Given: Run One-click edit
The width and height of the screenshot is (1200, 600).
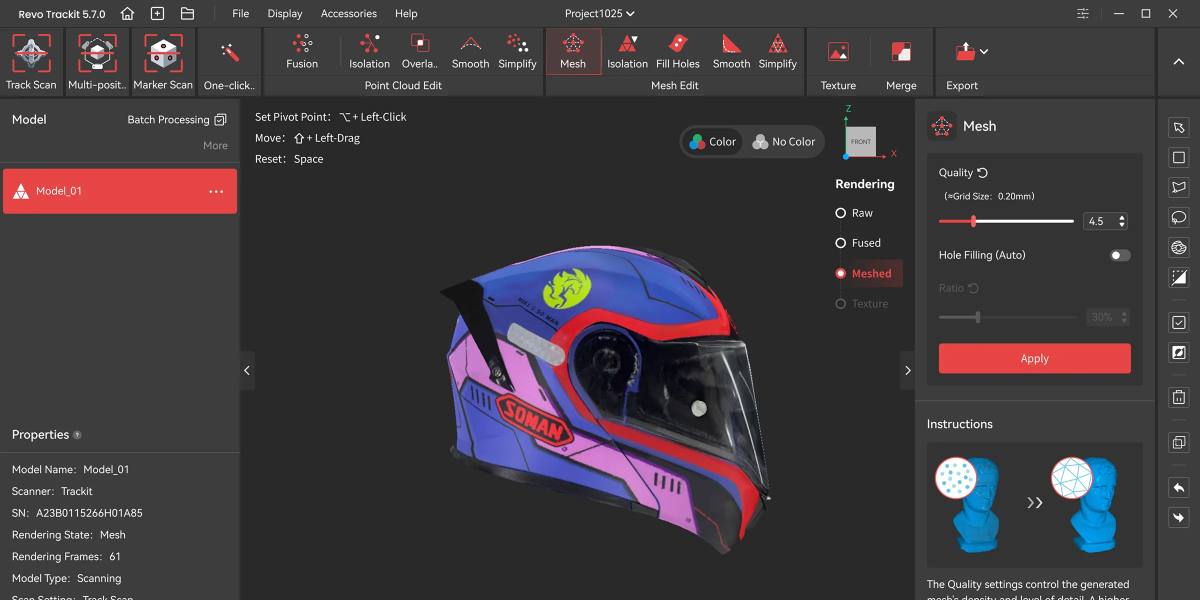Looking at the screenshot, I should coord(228,57).
